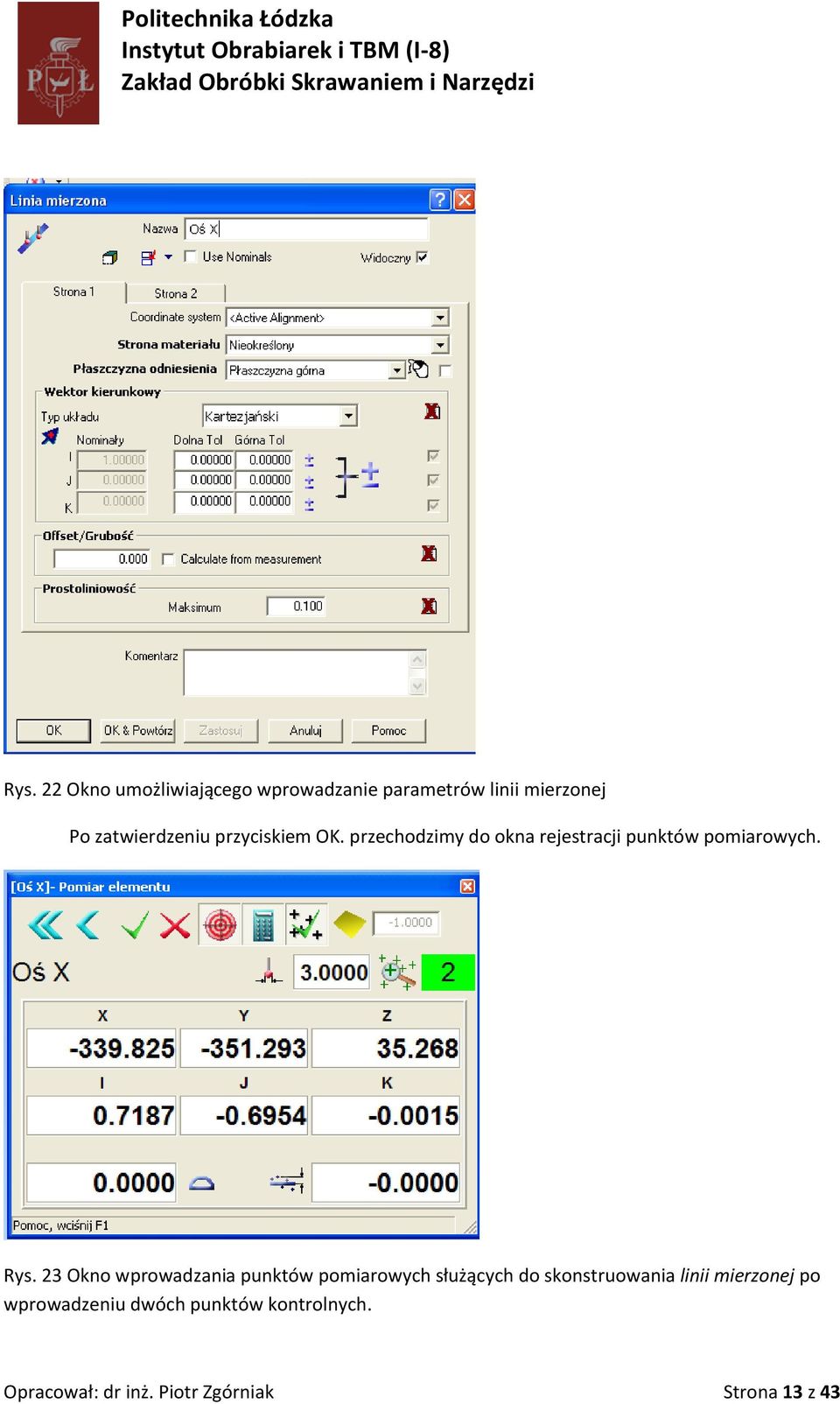Click the green checkmark accept icon

coord(135,924)
